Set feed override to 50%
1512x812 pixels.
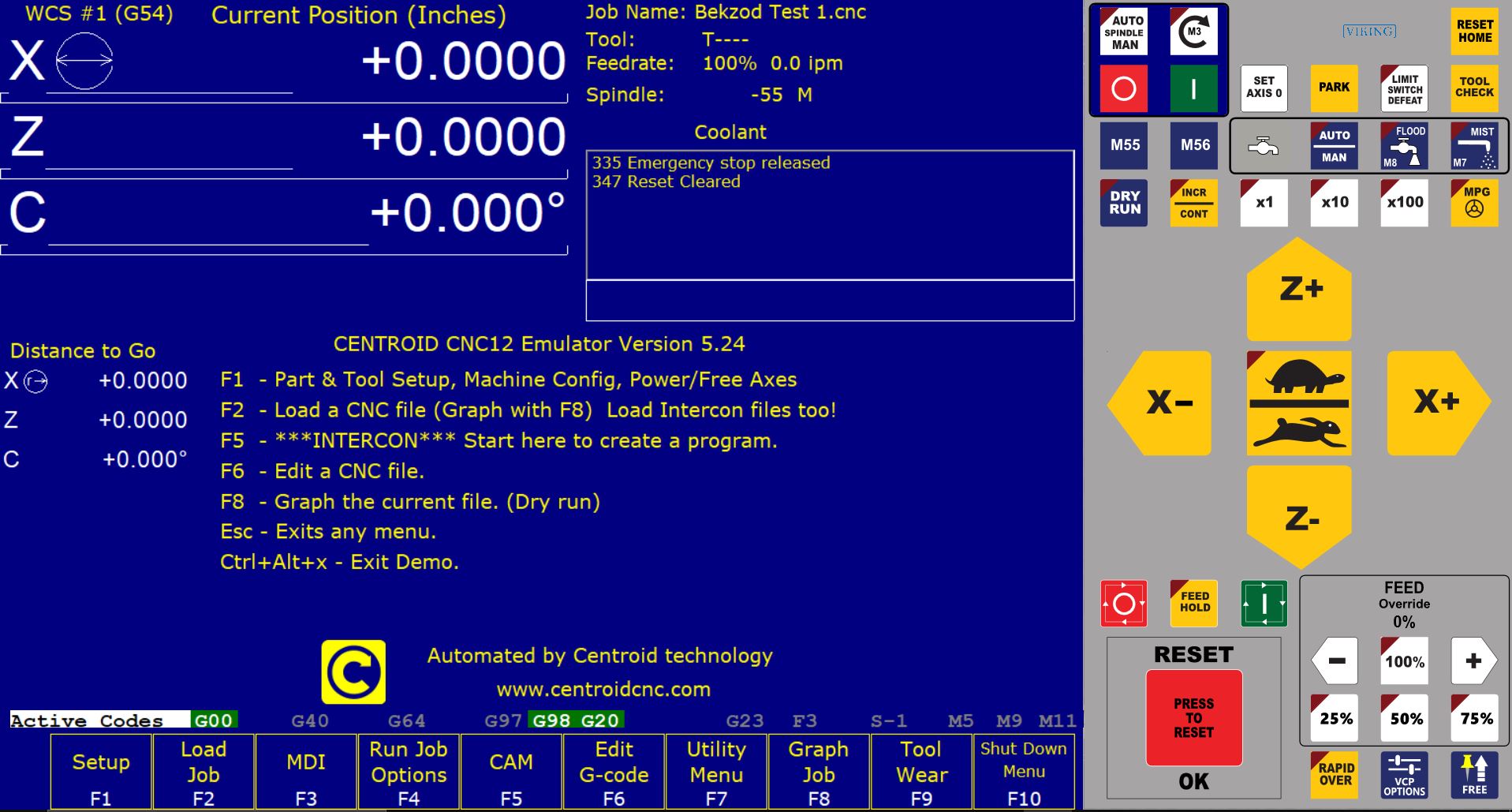[1404, 718]
